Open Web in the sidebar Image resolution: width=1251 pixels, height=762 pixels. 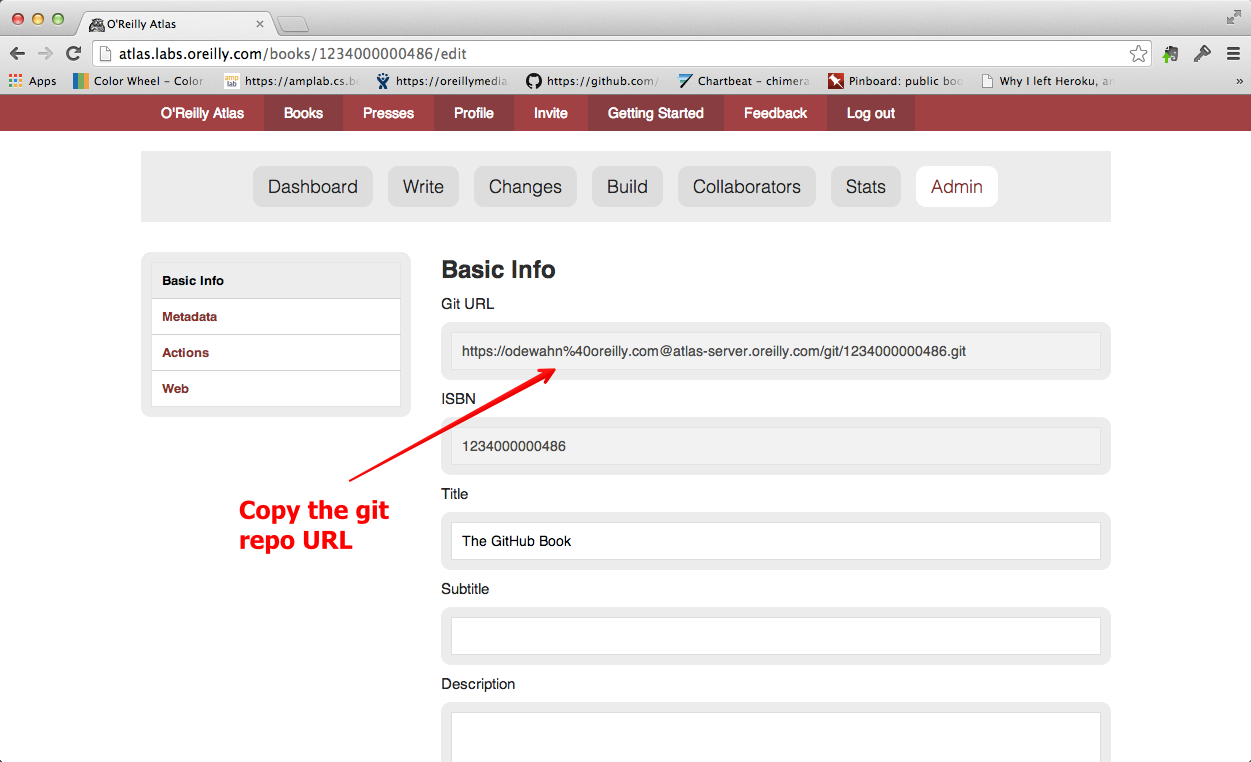(276, 389)
